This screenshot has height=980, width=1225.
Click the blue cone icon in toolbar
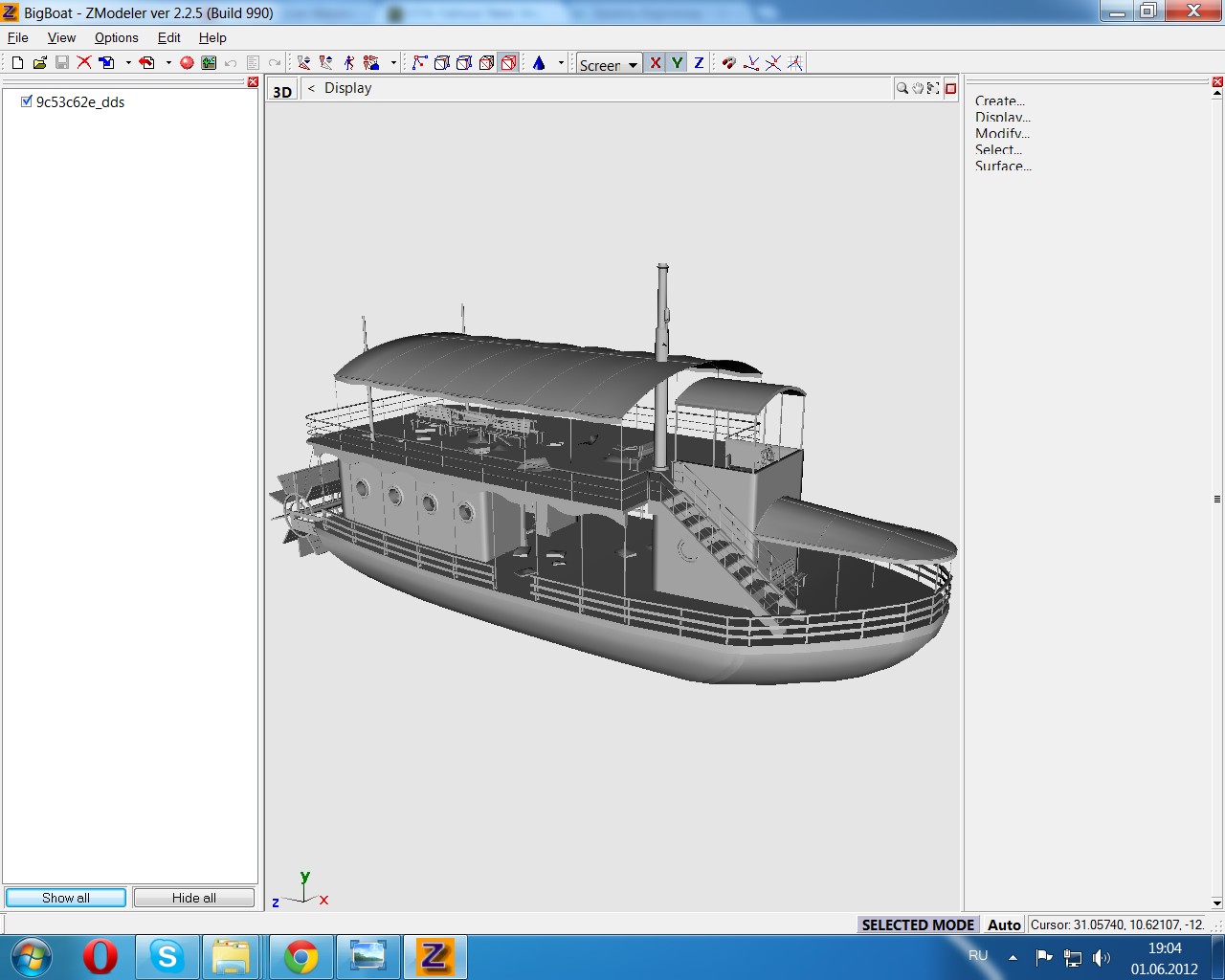click(x=539, y=63)
